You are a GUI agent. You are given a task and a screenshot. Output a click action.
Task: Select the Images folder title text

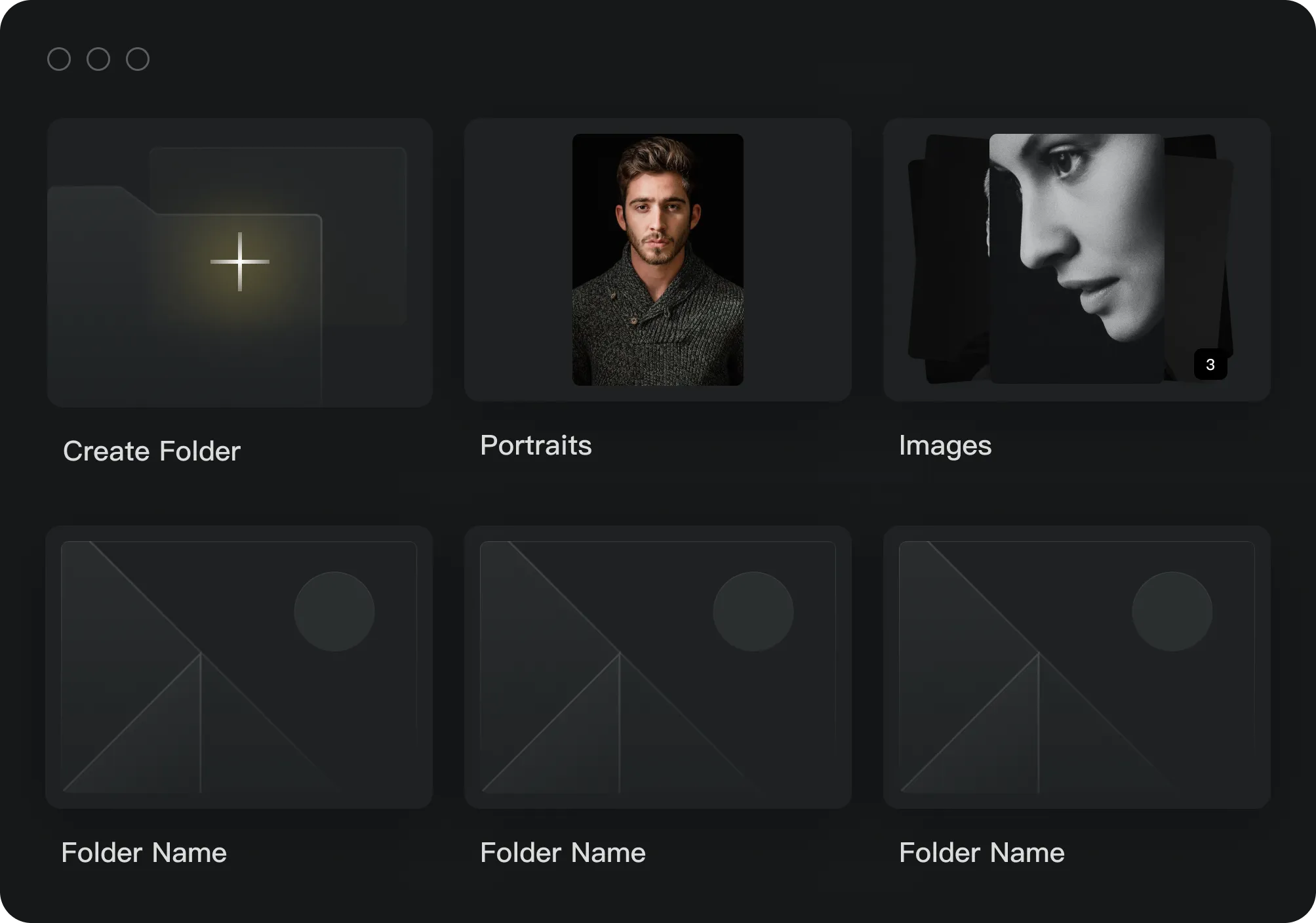(946, 446)
